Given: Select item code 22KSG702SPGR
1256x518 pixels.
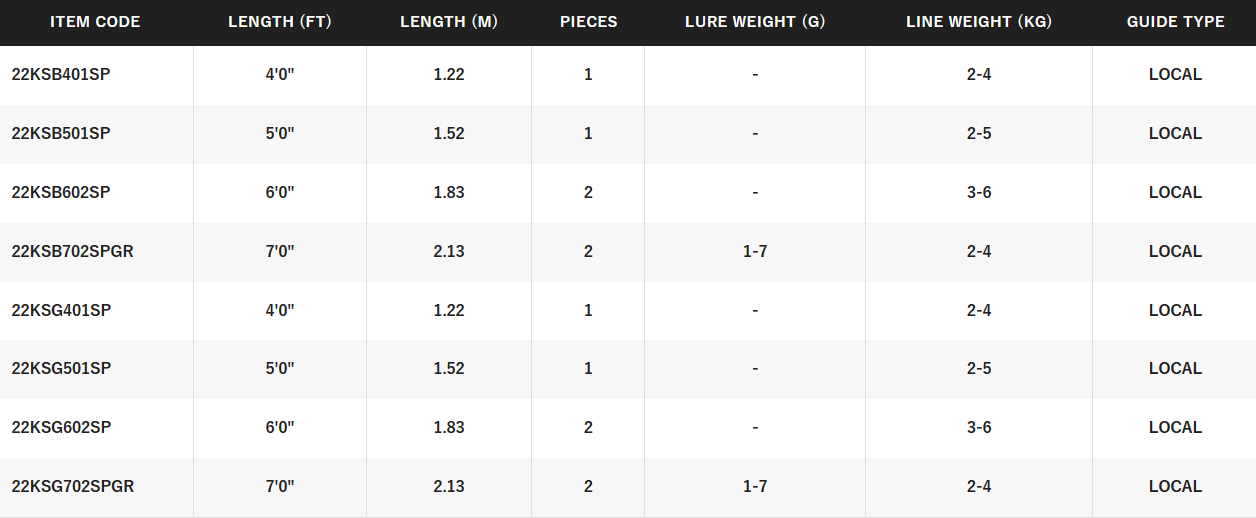Looking at the screenshot, I should click(x=73, y=487).
